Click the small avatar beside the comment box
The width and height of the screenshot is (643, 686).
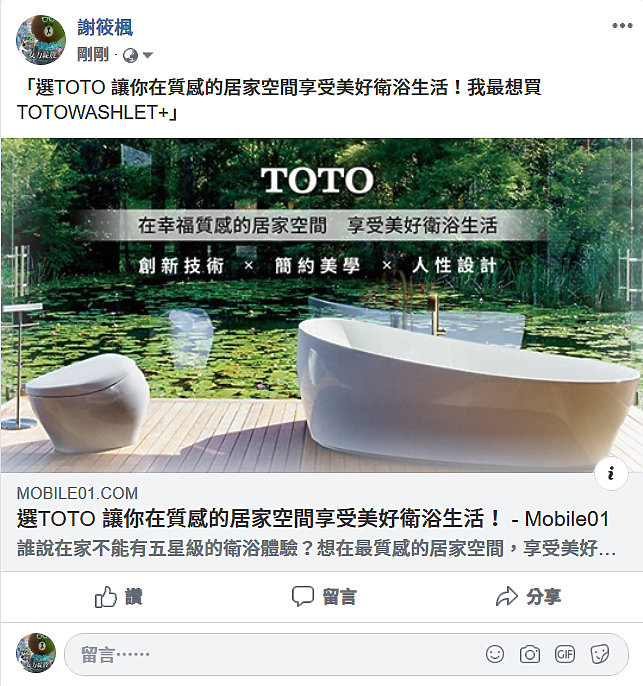click(36, 653)
